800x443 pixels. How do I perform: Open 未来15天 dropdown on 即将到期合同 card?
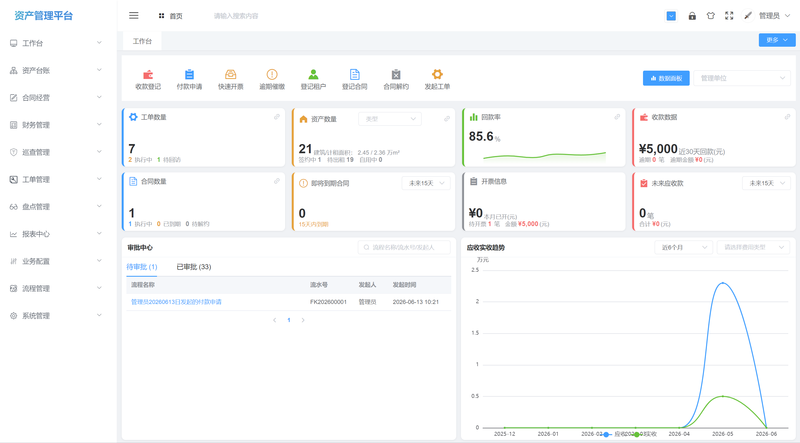coord(426,183)
